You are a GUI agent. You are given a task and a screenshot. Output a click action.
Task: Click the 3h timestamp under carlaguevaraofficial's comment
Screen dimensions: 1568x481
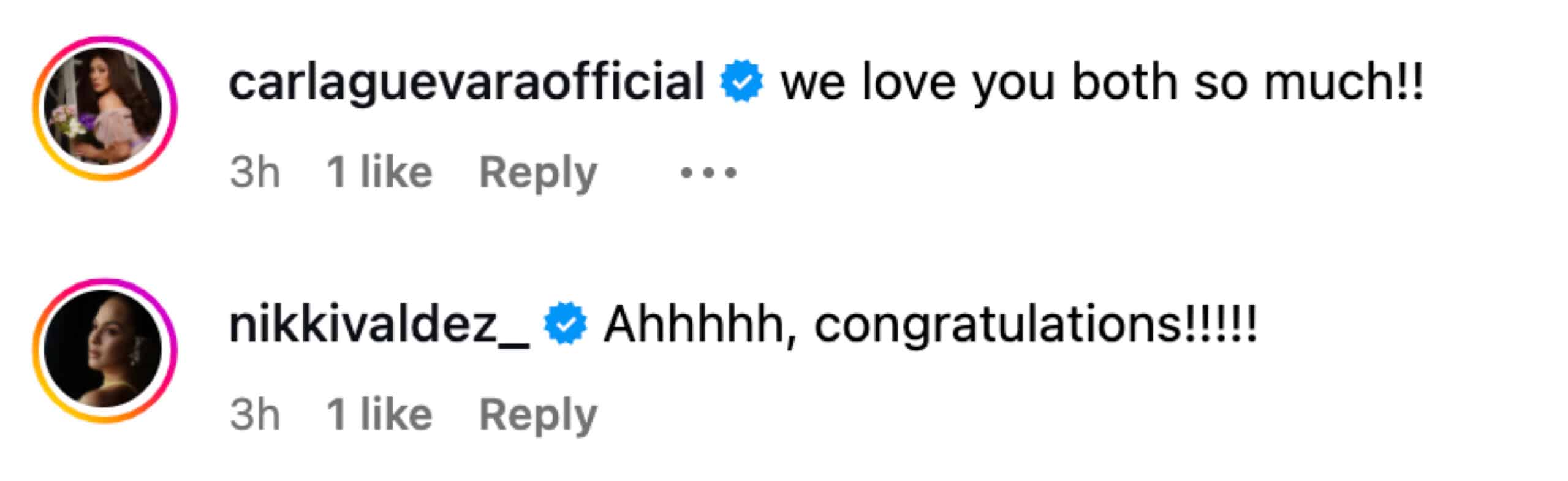[255, 173]
